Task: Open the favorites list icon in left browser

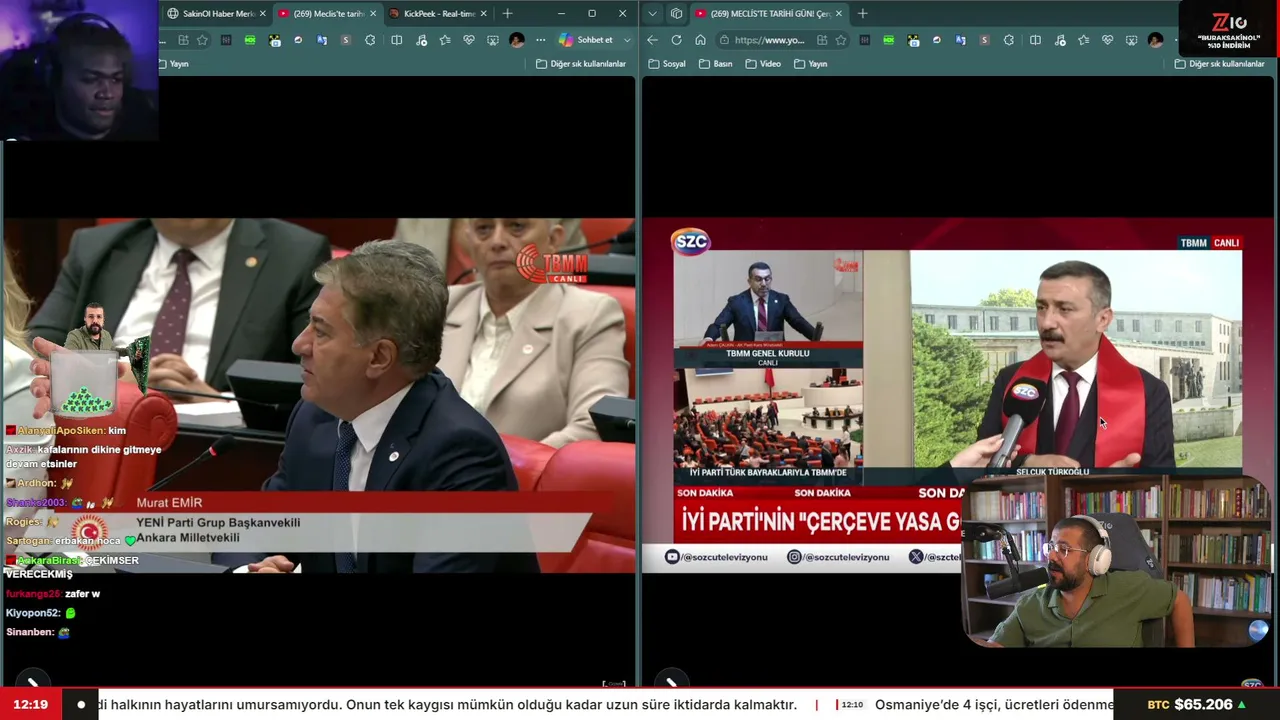Action: pos(445,40)
